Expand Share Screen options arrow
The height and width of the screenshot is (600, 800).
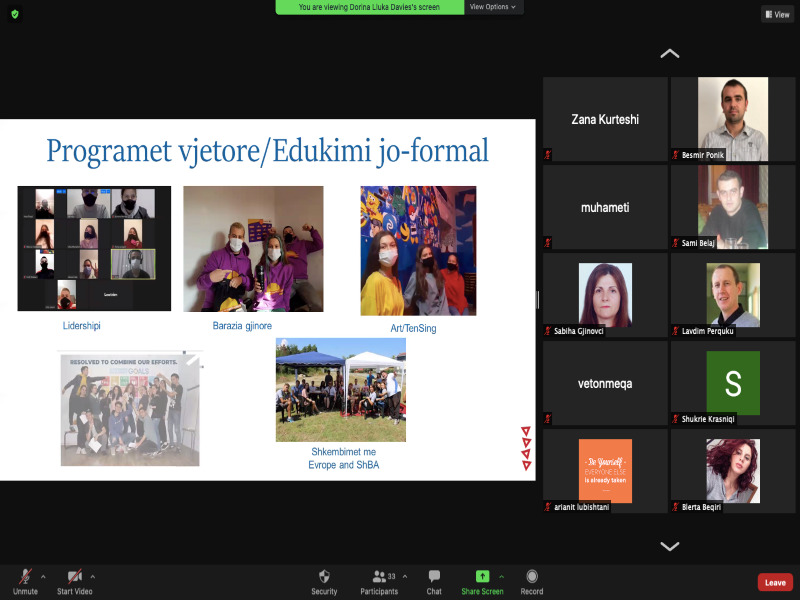pos(501,576)
